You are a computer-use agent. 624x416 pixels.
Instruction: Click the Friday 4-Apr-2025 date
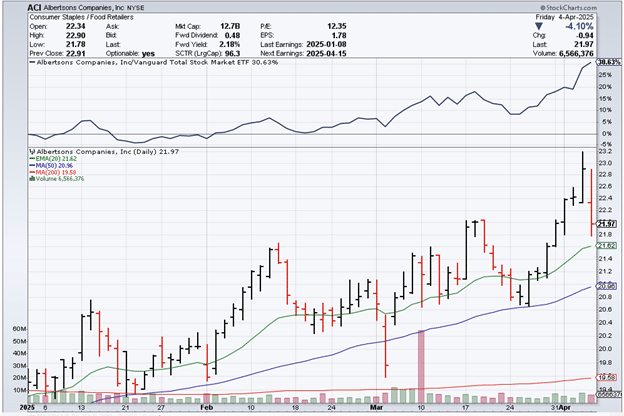click(564, 17)
